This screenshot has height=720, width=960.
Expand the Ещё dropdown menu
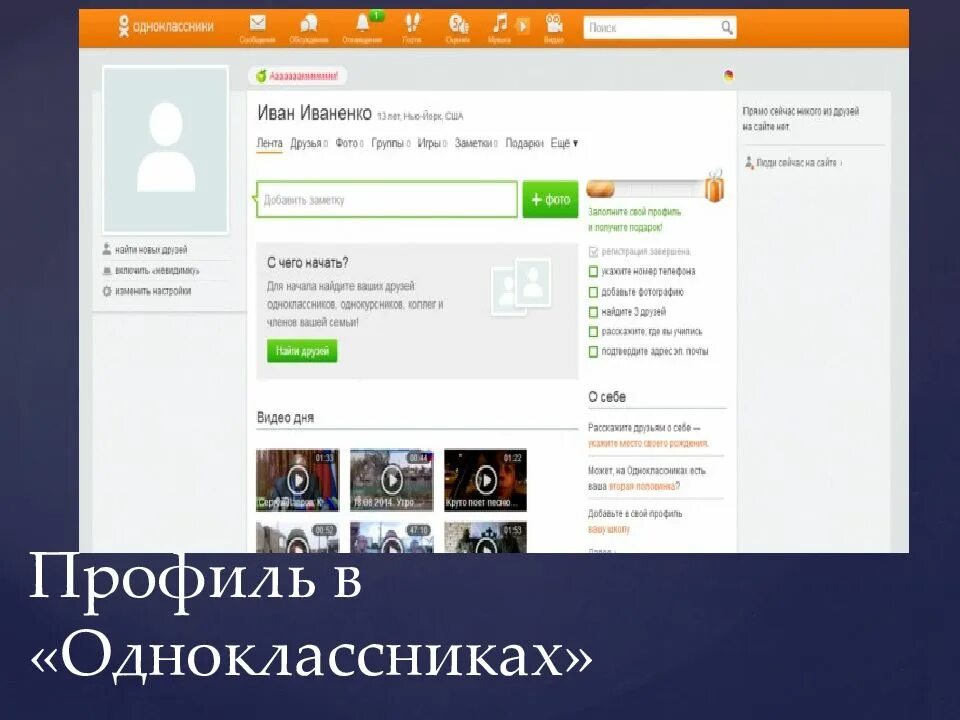(564, 143)
